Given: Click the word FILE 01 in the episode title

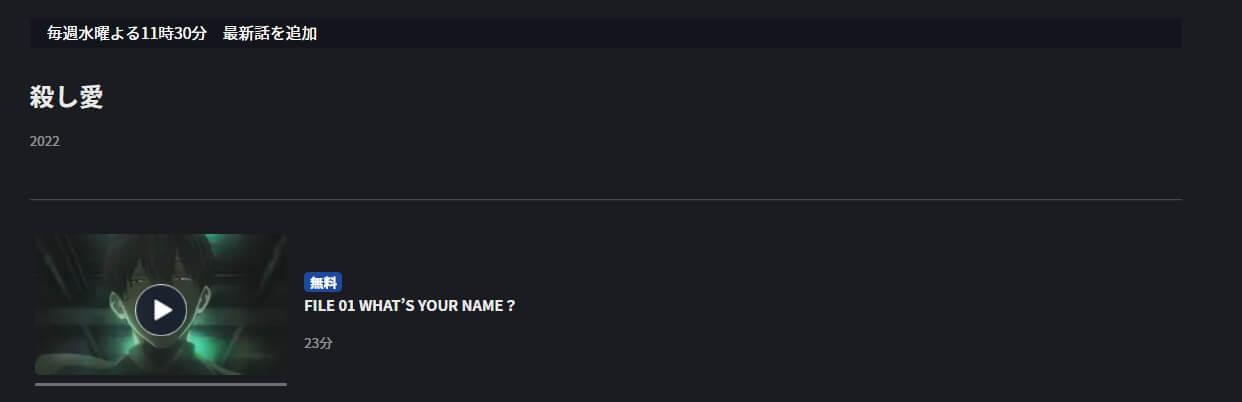Looking at the screenshot, I should click(x=328, y=305).
